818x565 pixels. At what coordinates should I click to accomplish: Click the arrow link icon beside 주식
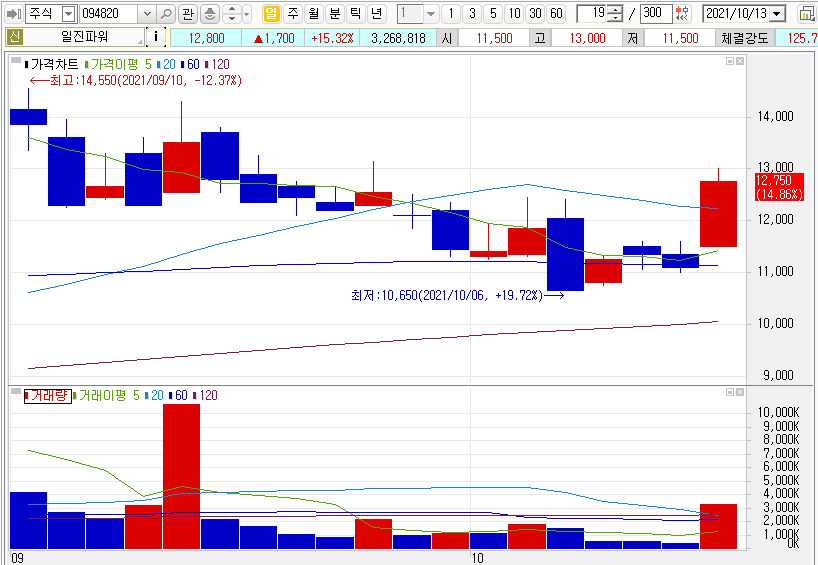coord(14,14)
